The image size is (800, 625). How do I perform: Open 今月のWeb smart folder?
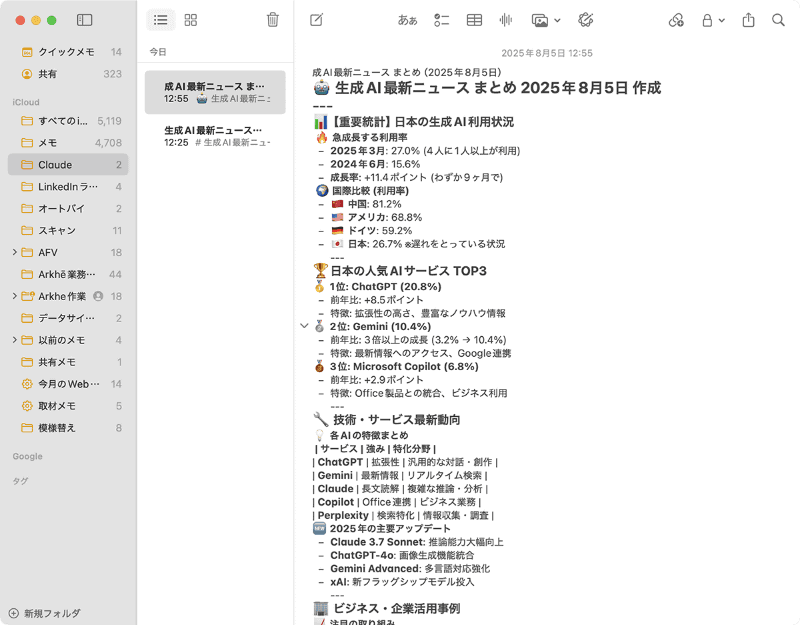68,384
